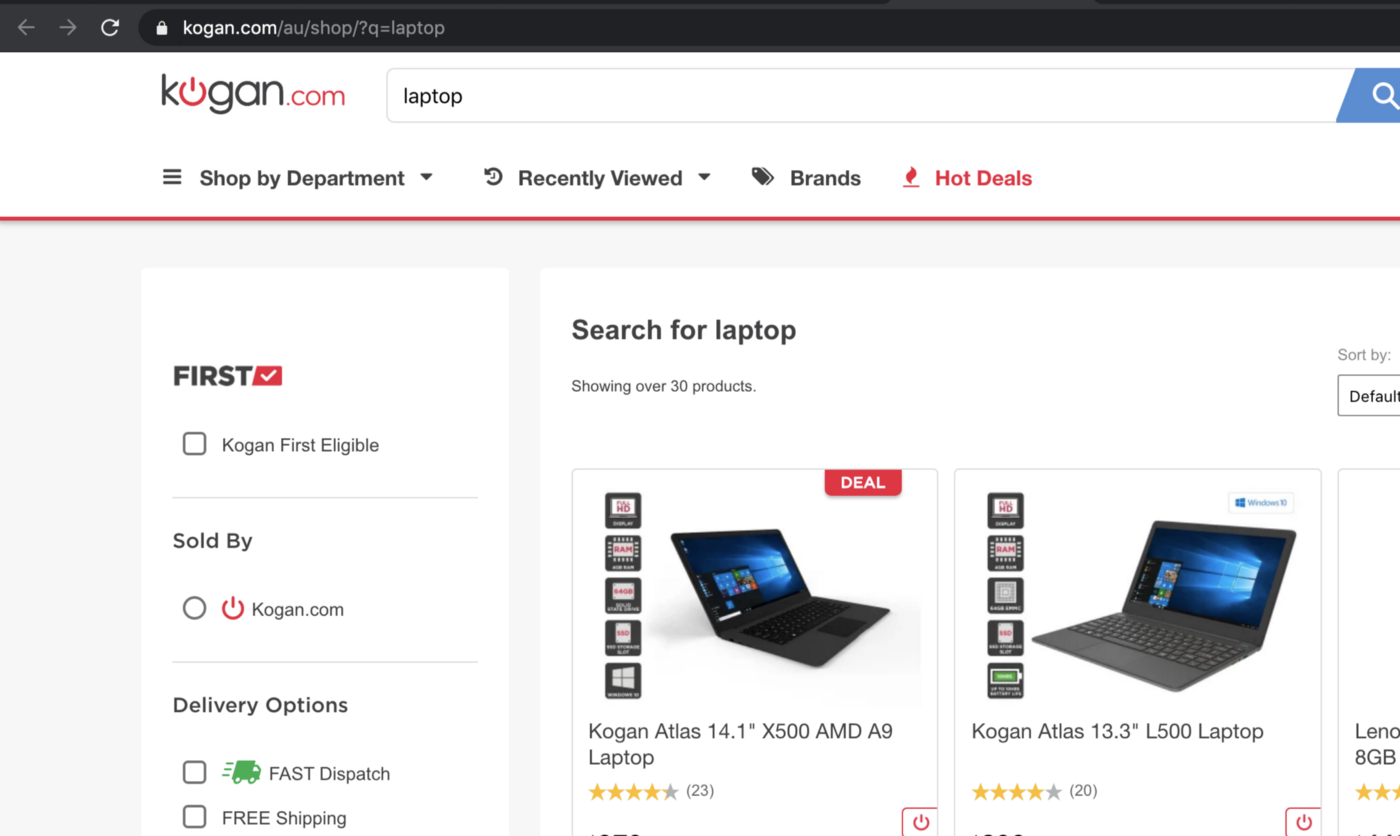
Task: Click the browser reload icon
Action: pyautogui.click(x=110, y=28)
